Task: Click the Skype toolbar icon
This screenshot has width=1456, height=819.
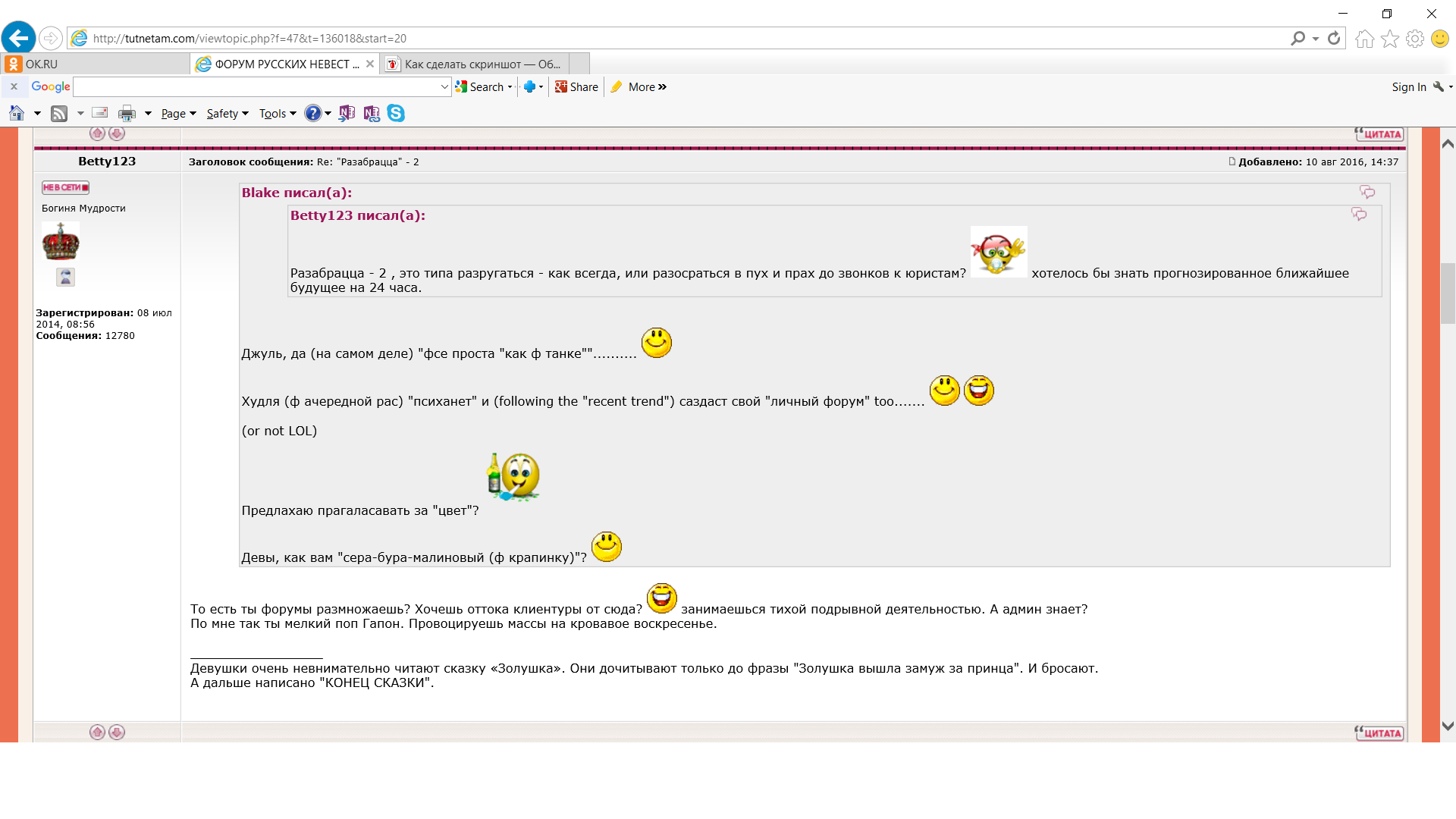Action: click(x=396, y=114)
